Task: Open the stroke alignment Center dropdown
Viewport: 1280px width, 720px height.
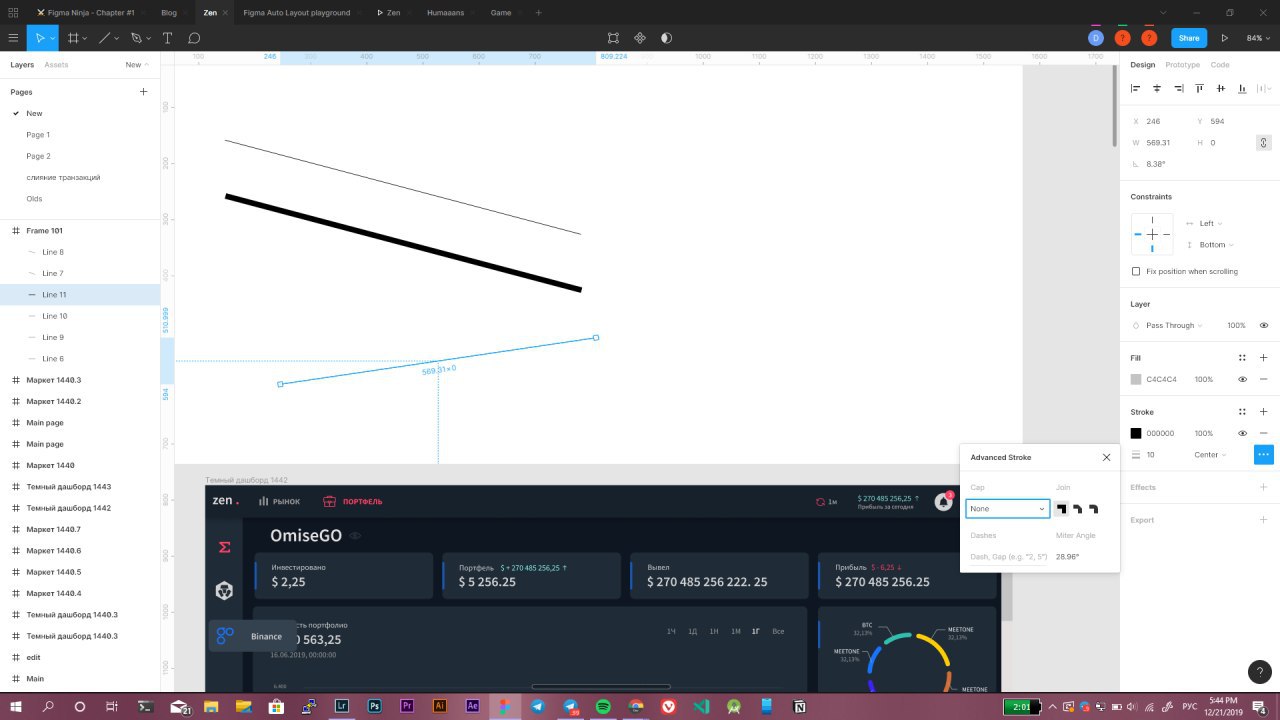Action: pos(1210,454)
